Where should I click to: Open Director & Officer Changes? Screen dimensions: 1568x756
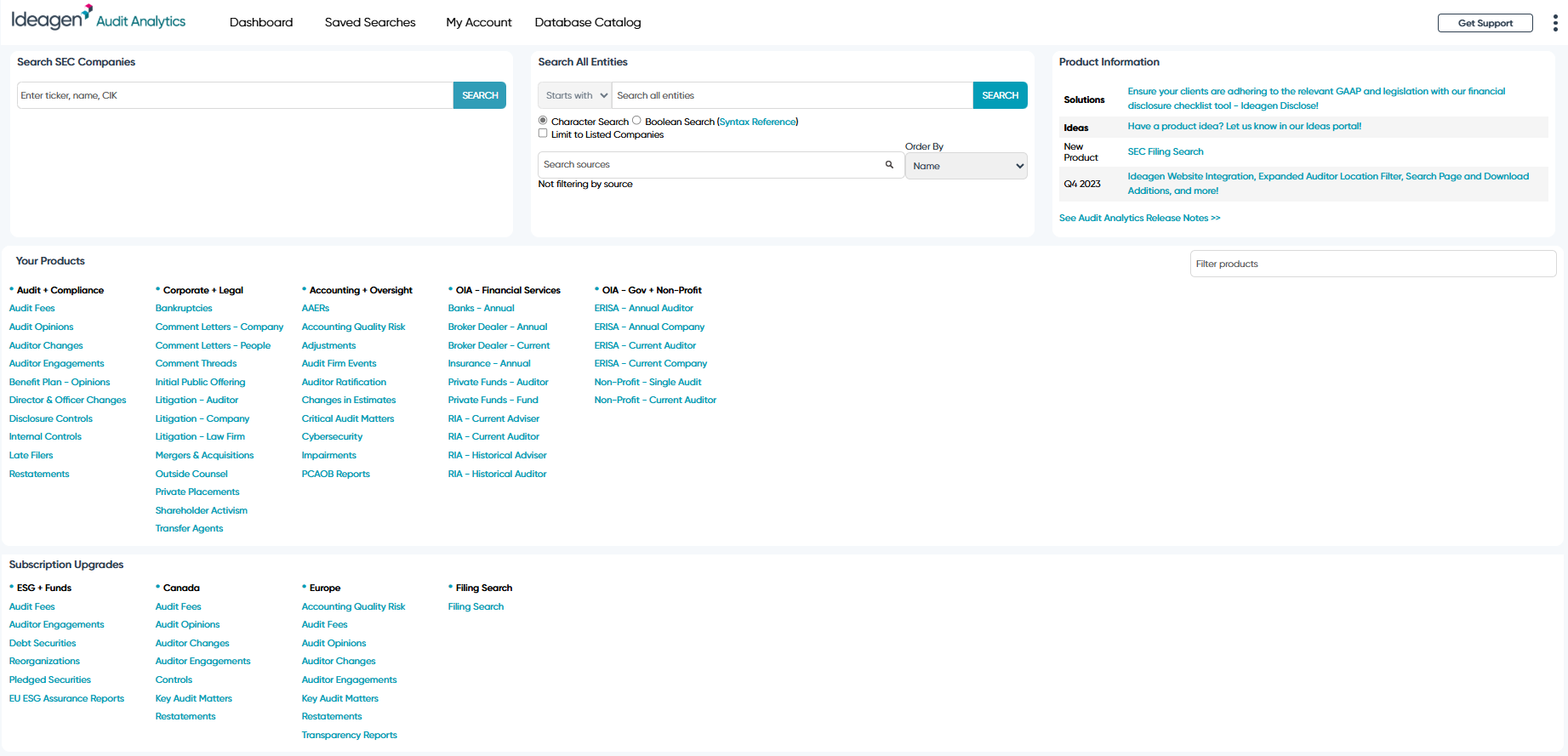(68, 400)
